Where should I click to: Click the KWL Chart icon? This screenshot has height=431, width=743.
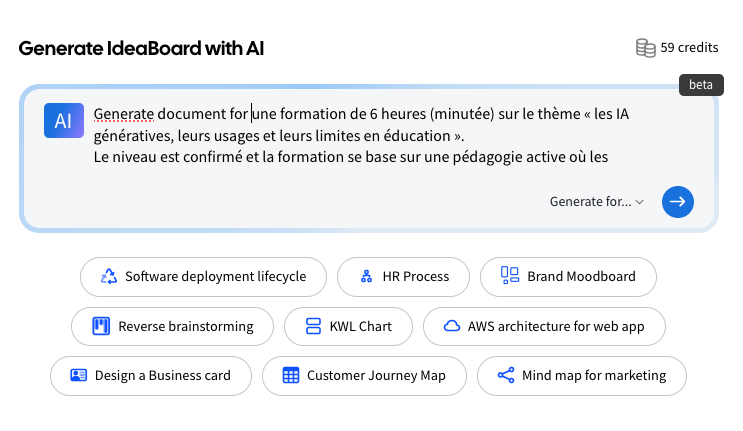tap(312, 326)
